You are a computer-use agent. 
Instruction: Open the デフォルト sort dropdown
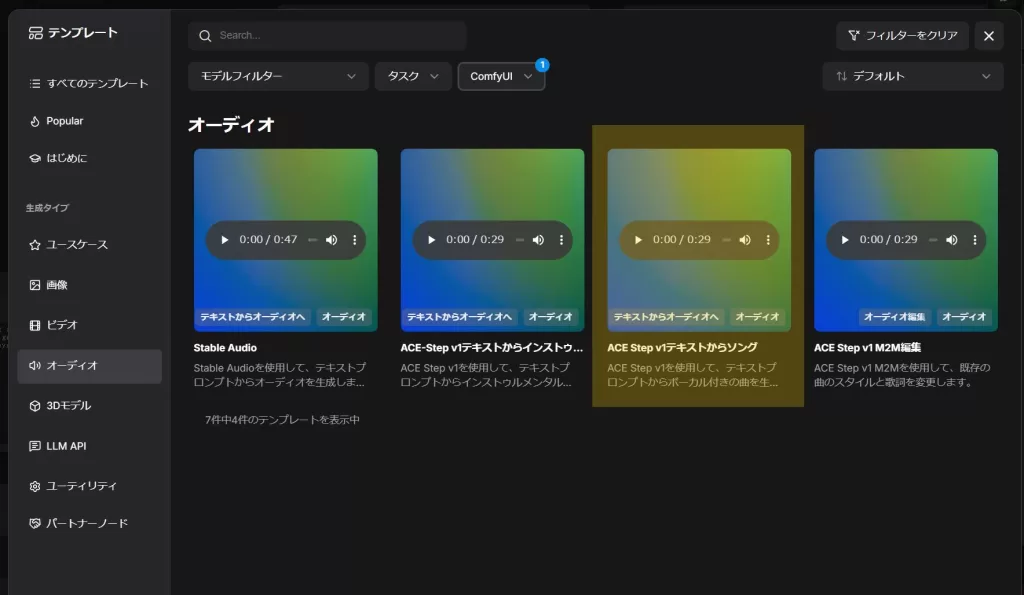(912, 76)
